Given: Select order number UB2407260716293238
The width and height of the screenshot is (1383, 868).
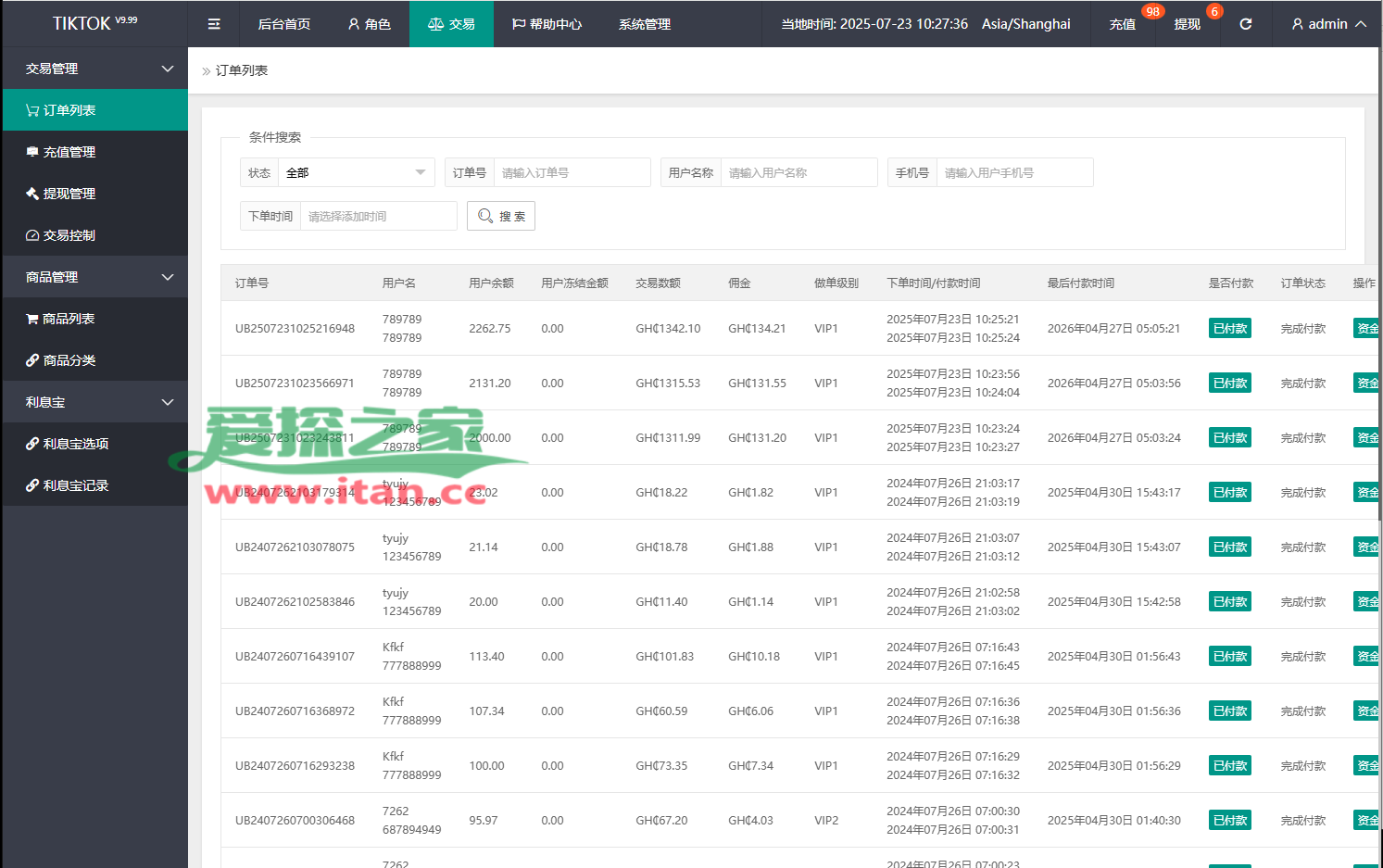Looking at the screenshot, I should (x=295, y=765).
